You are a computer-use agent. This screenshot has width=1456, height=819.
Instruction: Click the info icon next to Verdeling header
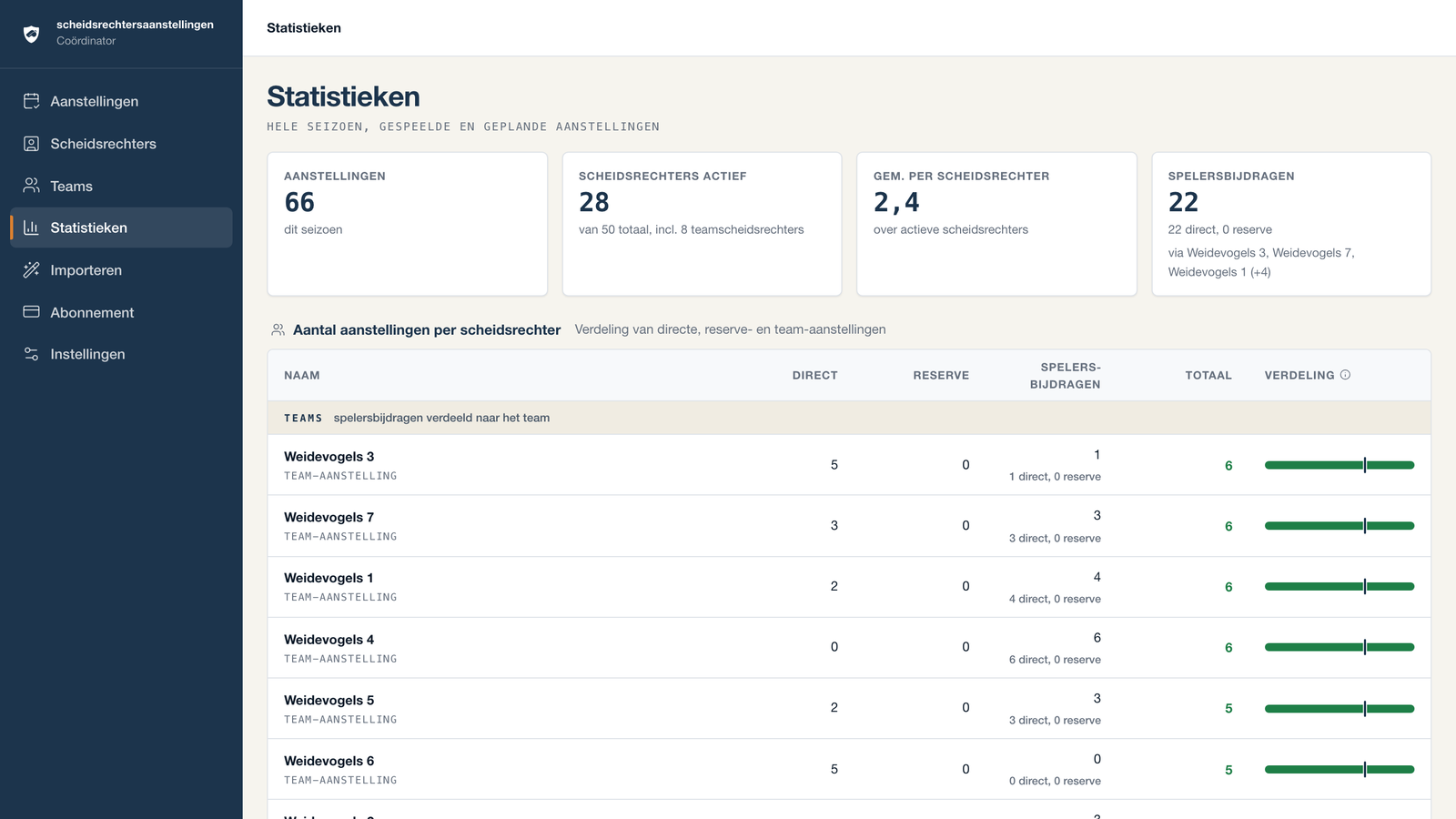click(x=1345, y=375)
